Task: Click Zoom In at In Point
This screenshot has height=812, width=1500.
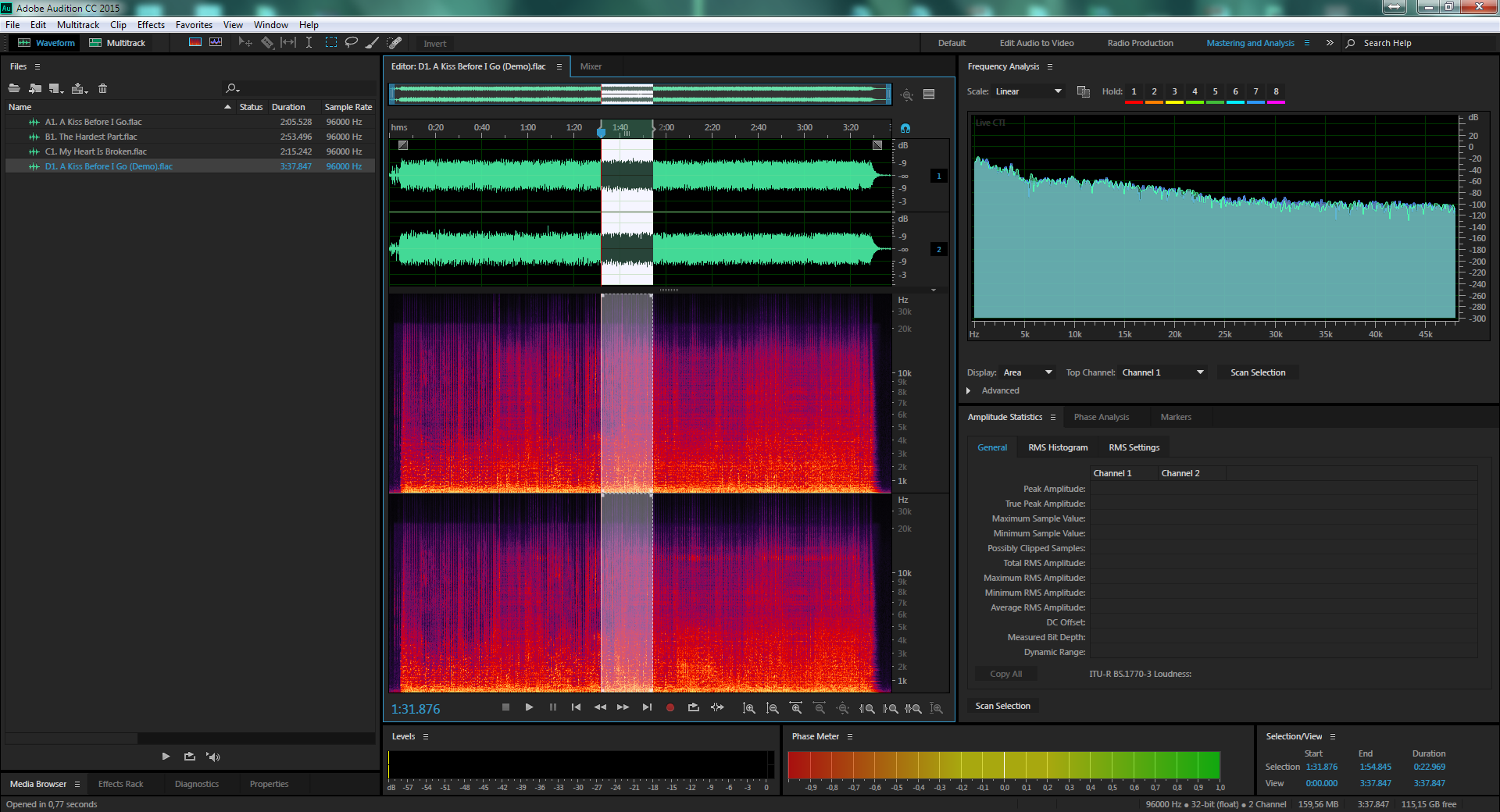Action: coord(866,708)
